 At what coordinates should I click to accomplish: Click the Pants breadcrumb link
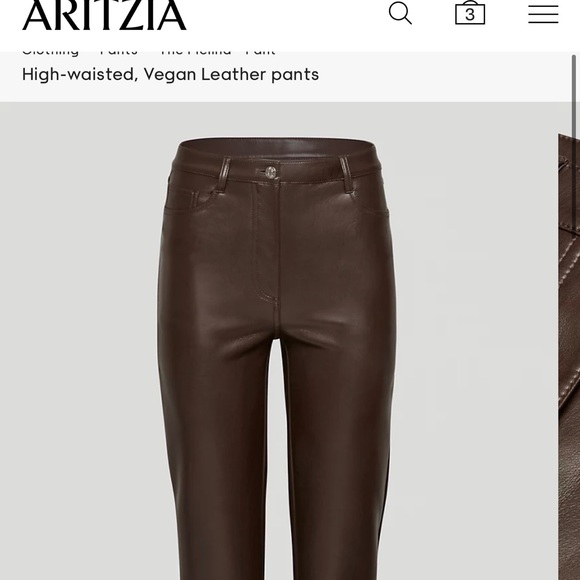pos(119,52)
